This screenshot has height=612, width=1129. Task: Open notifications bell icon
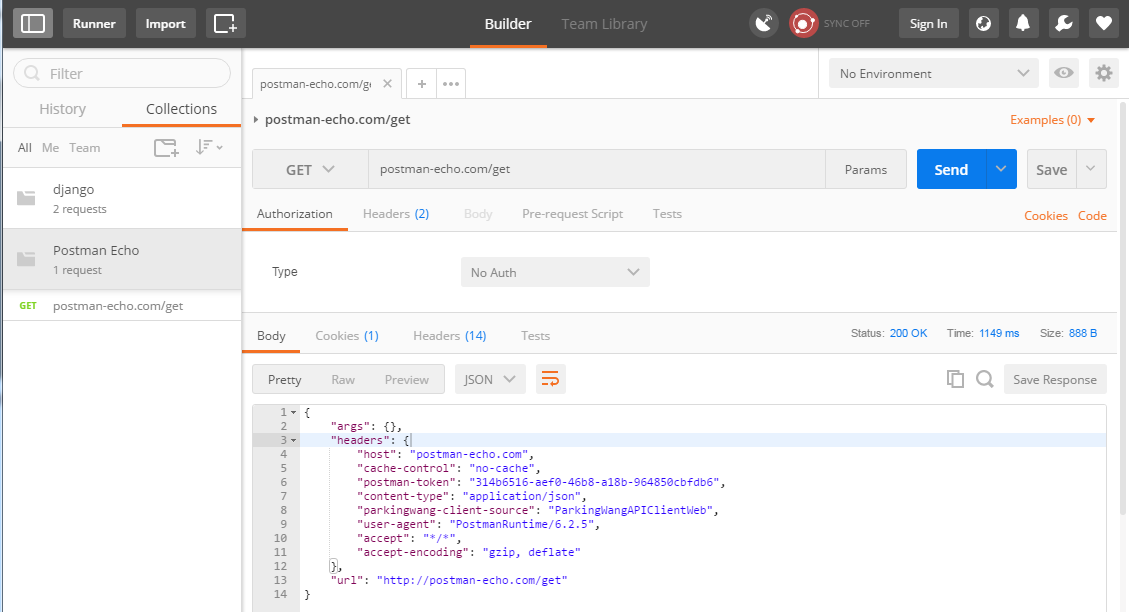pos(1023,24)
